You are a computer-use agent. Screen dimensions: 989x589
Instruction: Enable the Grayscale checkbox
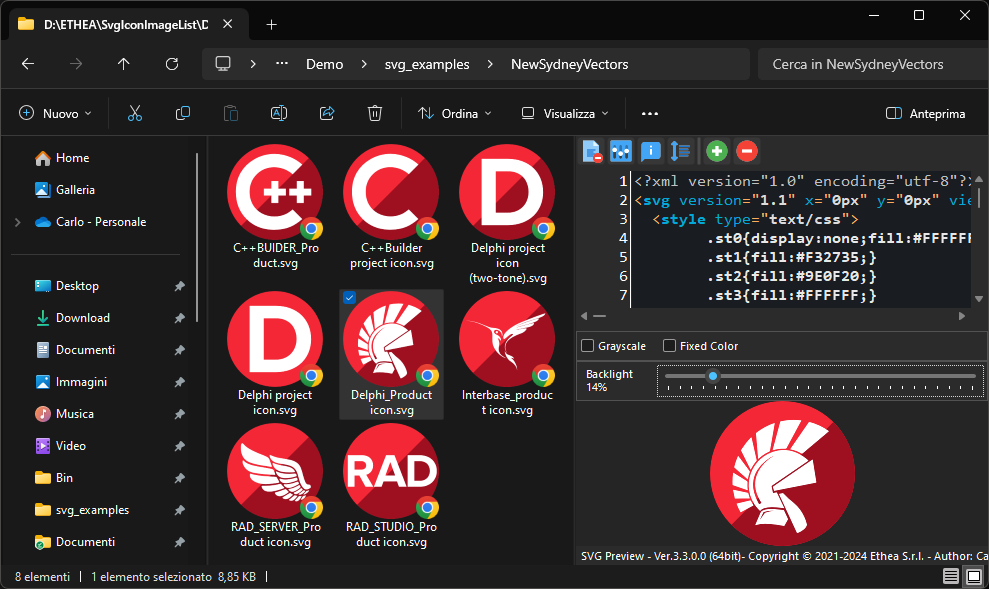coord(587,346)
